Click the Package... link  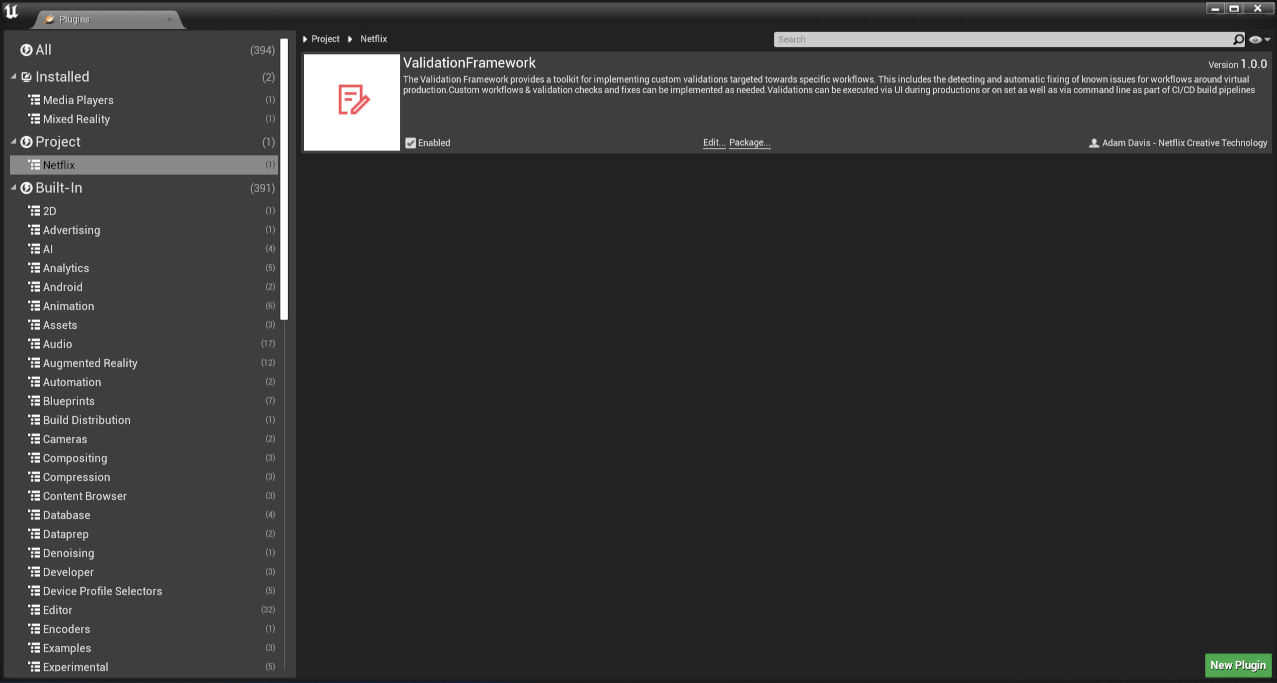750,143
